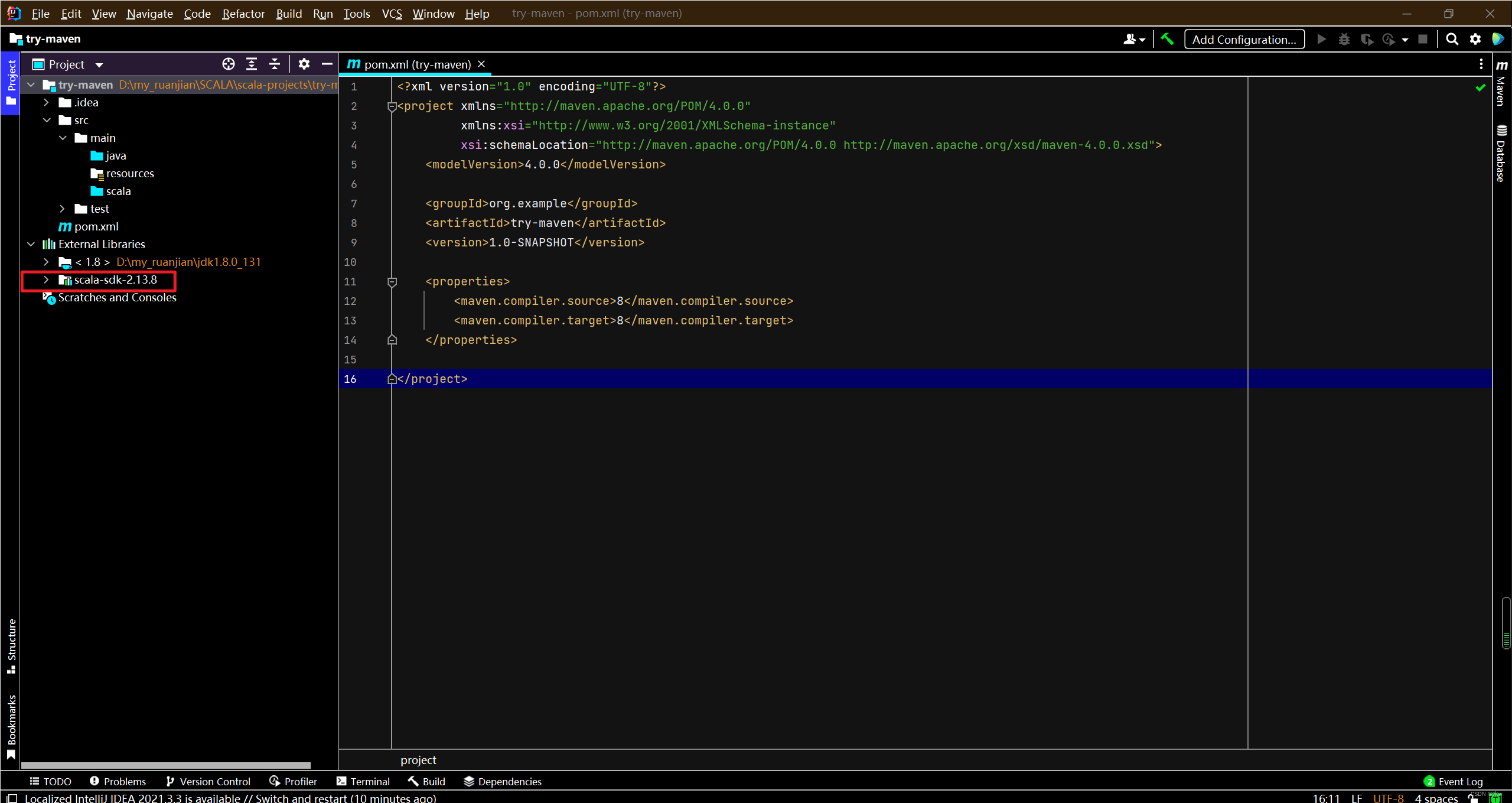This screenshot has width=1512, height=803.
Task: Open the Project view dropdown arrow
Action: click(x=99, y=65)
